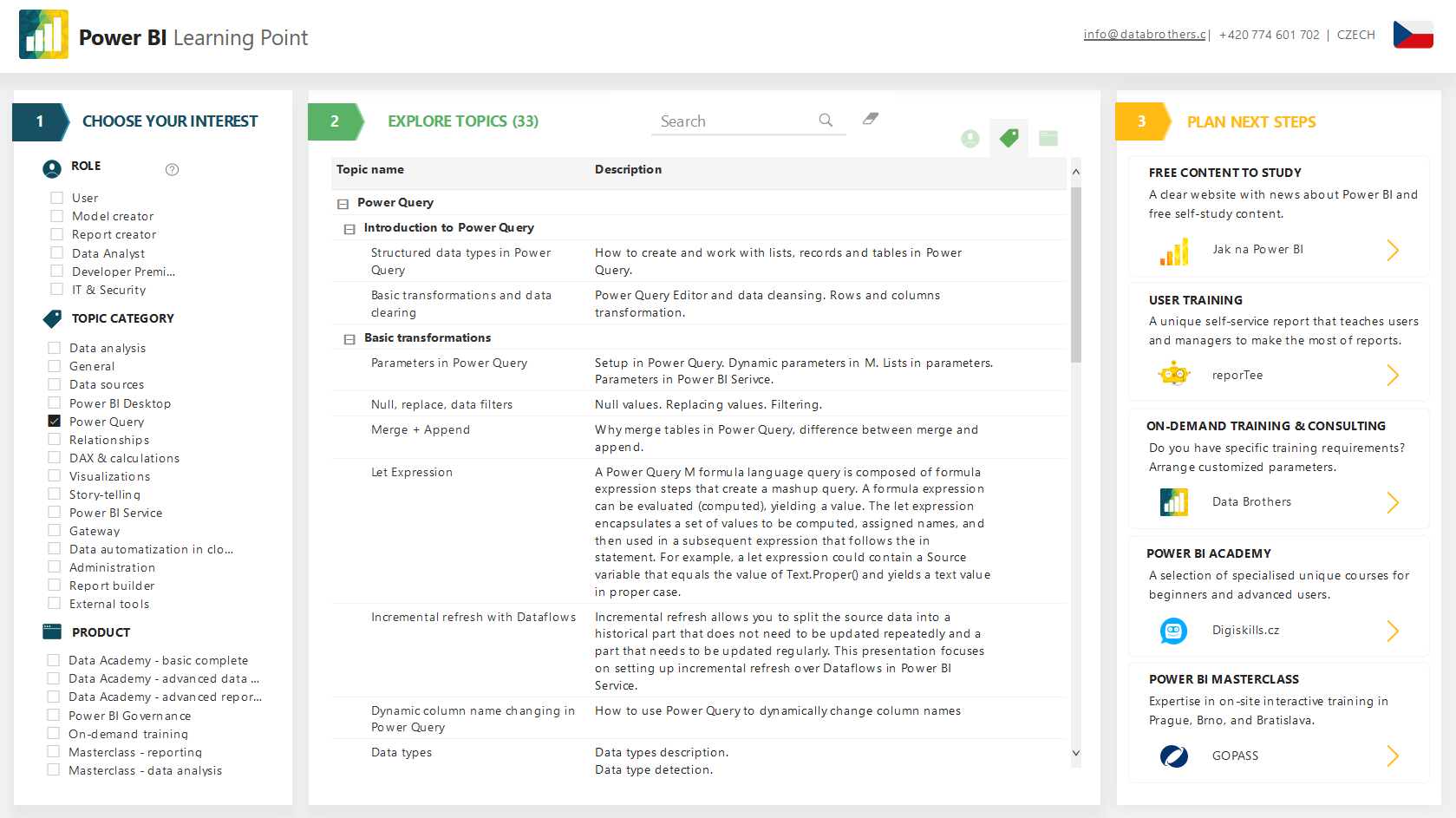The width and height of the screenshot is (1456, 818).
Task: Click the Digiskills.cz icon
Action: click(1174, 631)
